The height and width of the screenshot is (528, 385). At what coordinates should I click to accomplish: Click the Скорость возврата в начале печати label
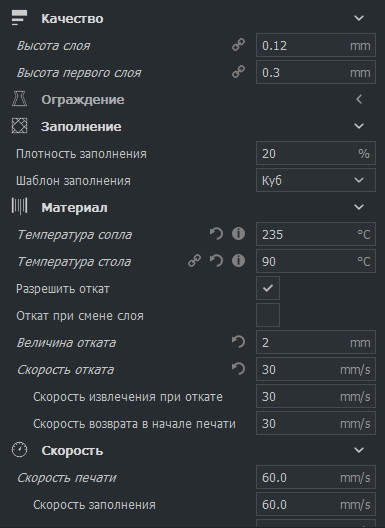(134, 424)
